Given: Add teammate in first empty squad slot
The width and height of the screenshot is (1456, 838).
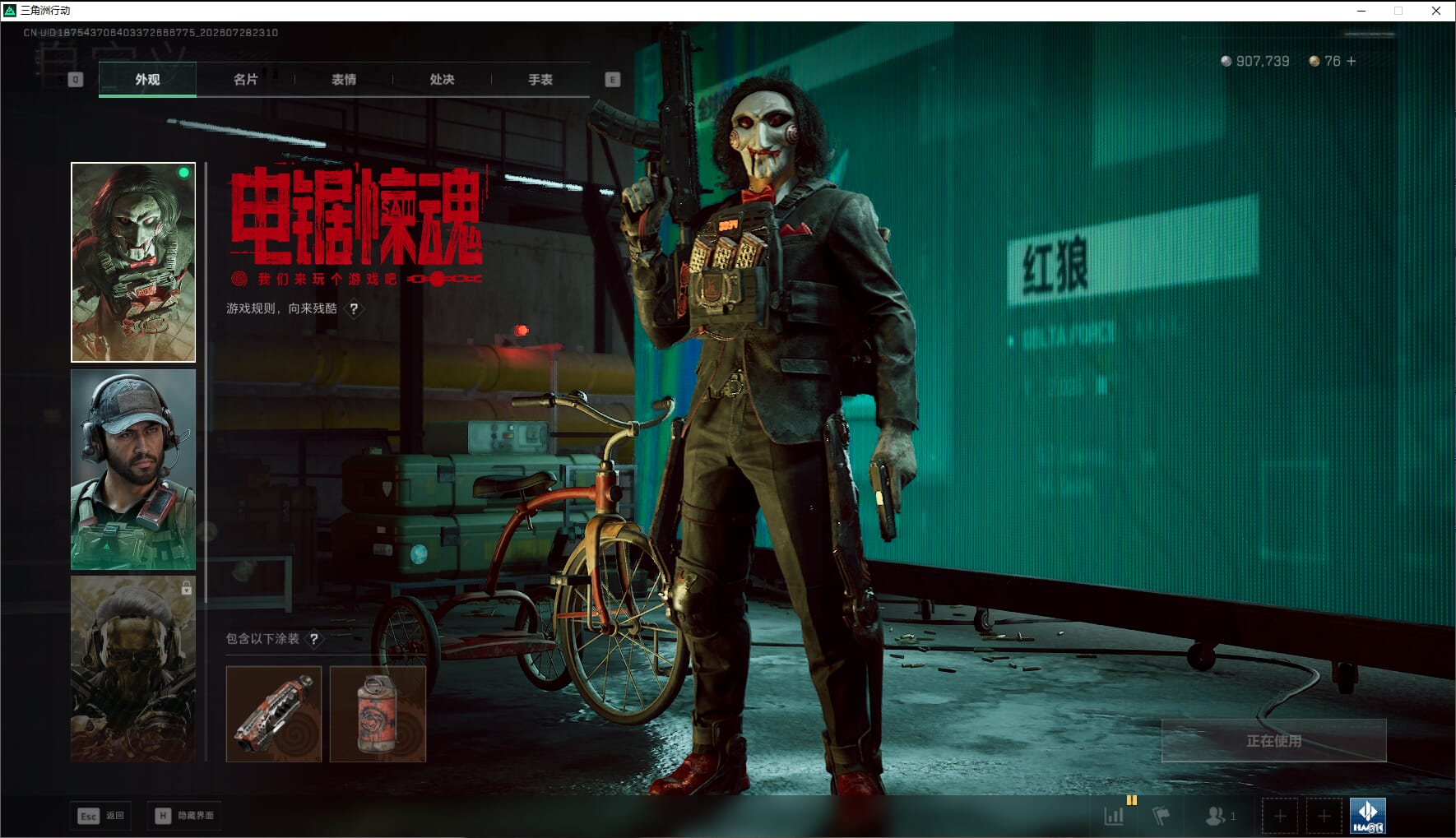Looking at the screenshot, I should click(x=1280, y=816).
